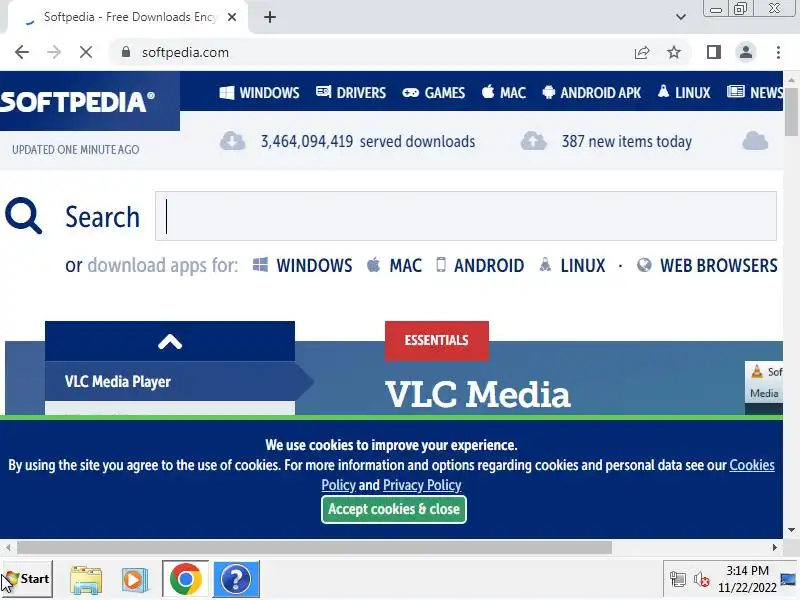Viewport: 800px width, 600px height.
Task: Go back to the previous page
Action: 22,52
